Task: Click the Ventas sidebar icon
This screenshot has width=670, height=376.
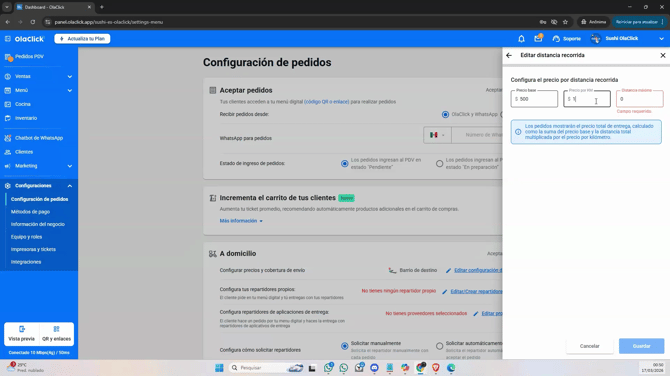Action: coord(8,76)
